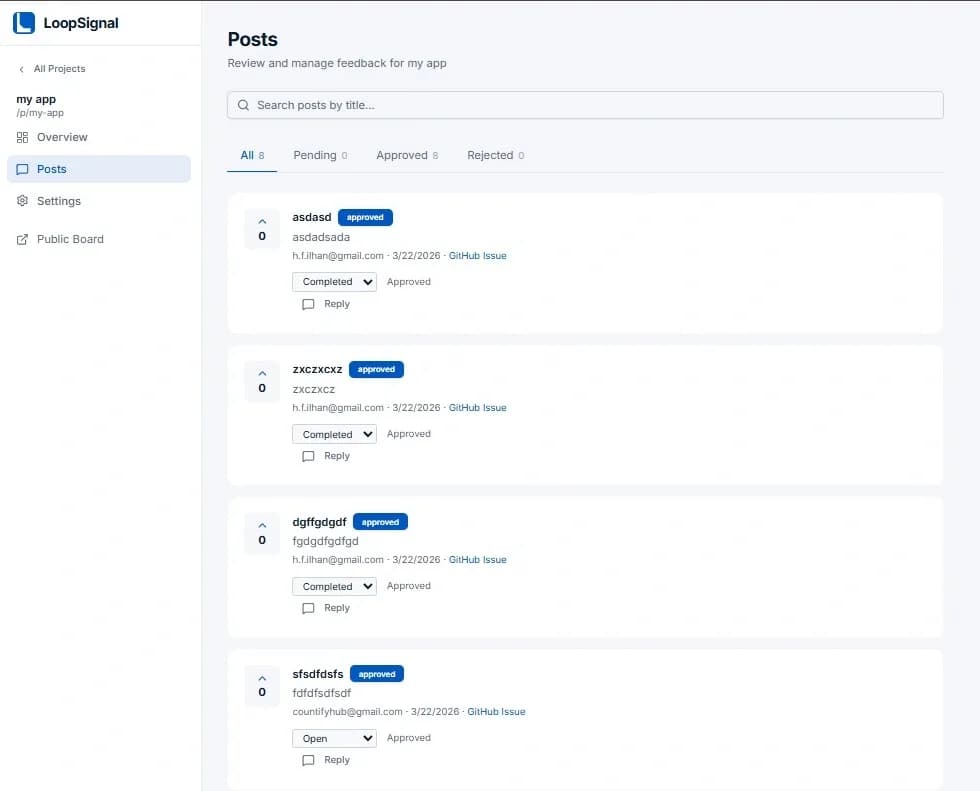Switch to the Approved tab
Image resolution: width=980 pixels, height=791 pixels.
click(407, 155)
